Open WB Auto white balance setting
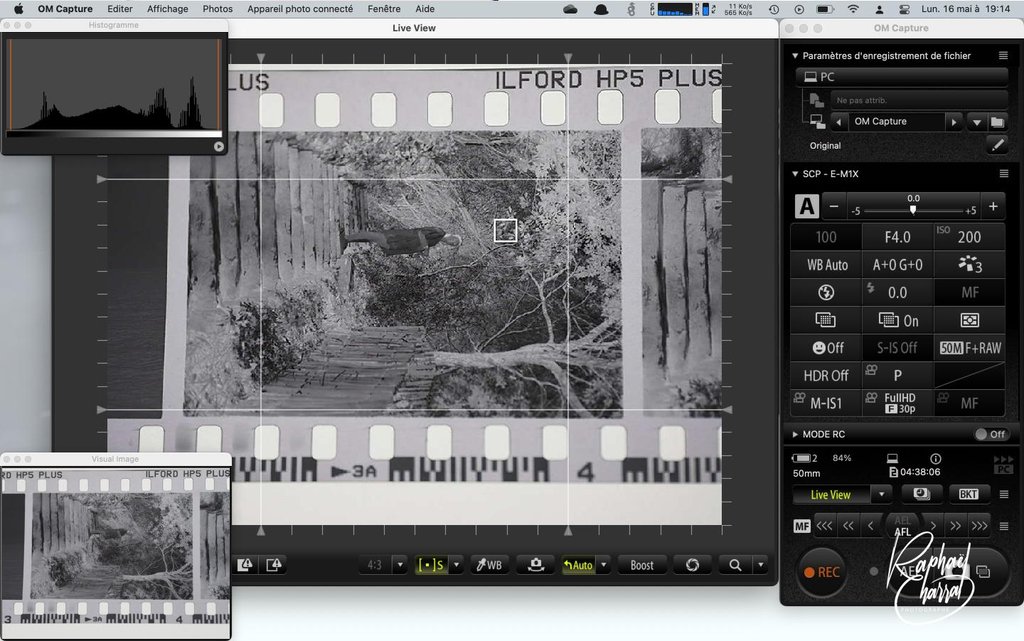The image size is (1024, 641). (827, 265)
